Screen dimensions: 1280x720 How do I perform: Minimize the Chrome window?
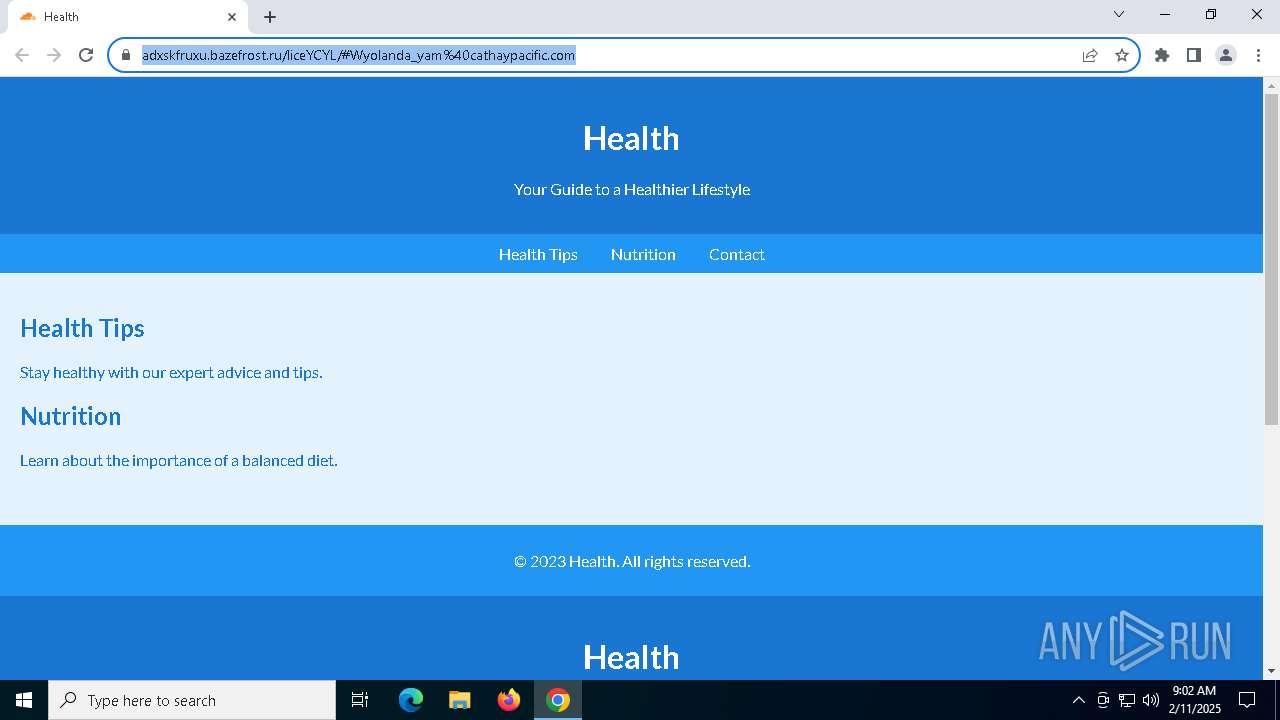click(1165, 14)
